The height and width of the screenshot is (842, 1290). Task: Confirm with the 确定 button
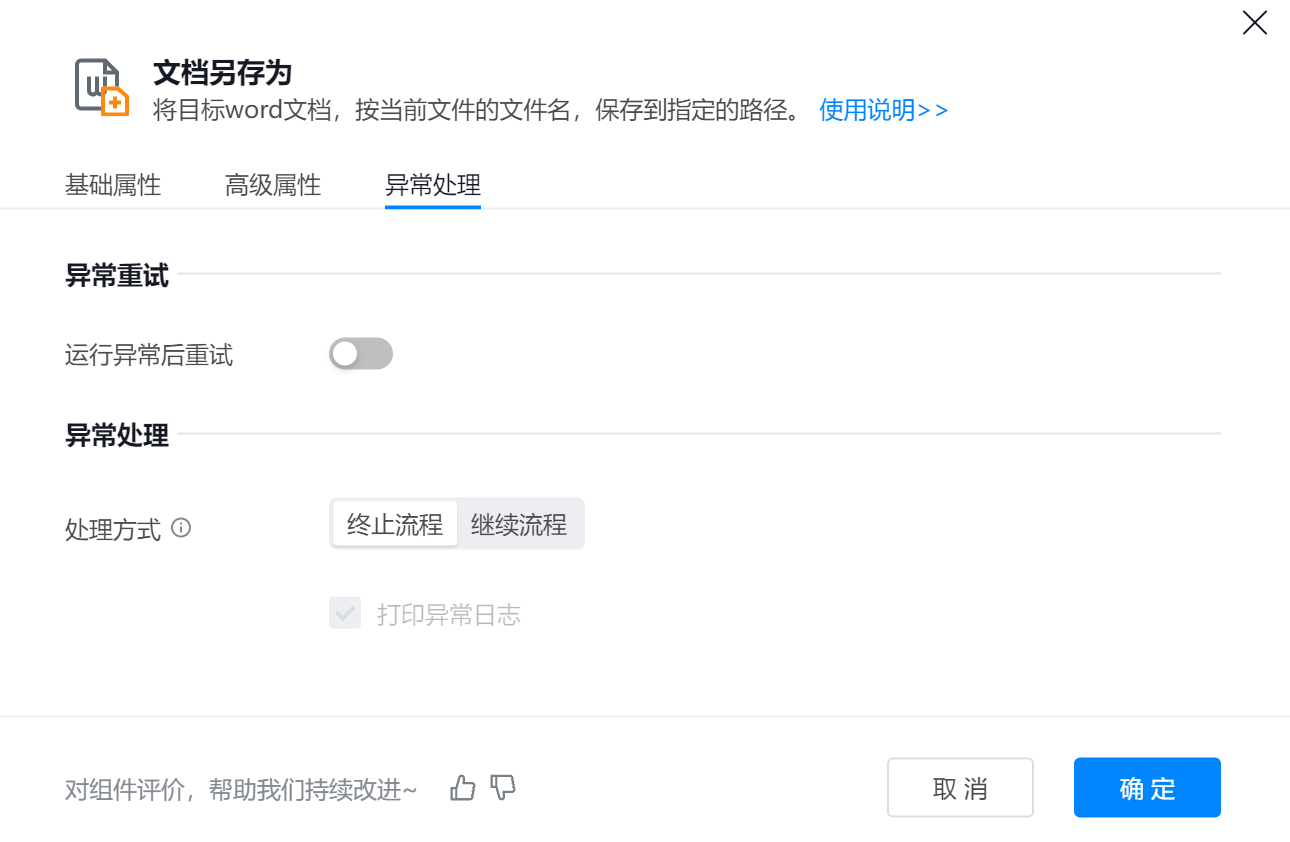(x=1147, y=788)
